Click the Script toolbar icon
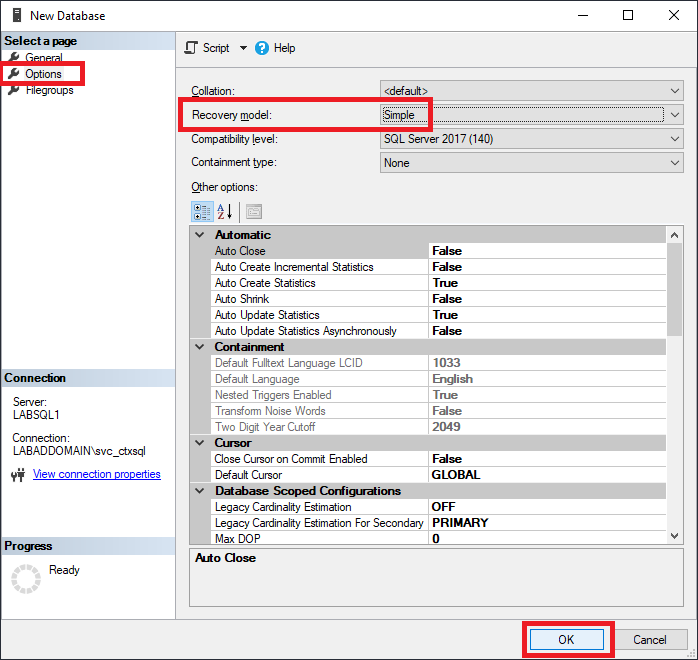Screen dimensions: 698x660 (192, 48)
